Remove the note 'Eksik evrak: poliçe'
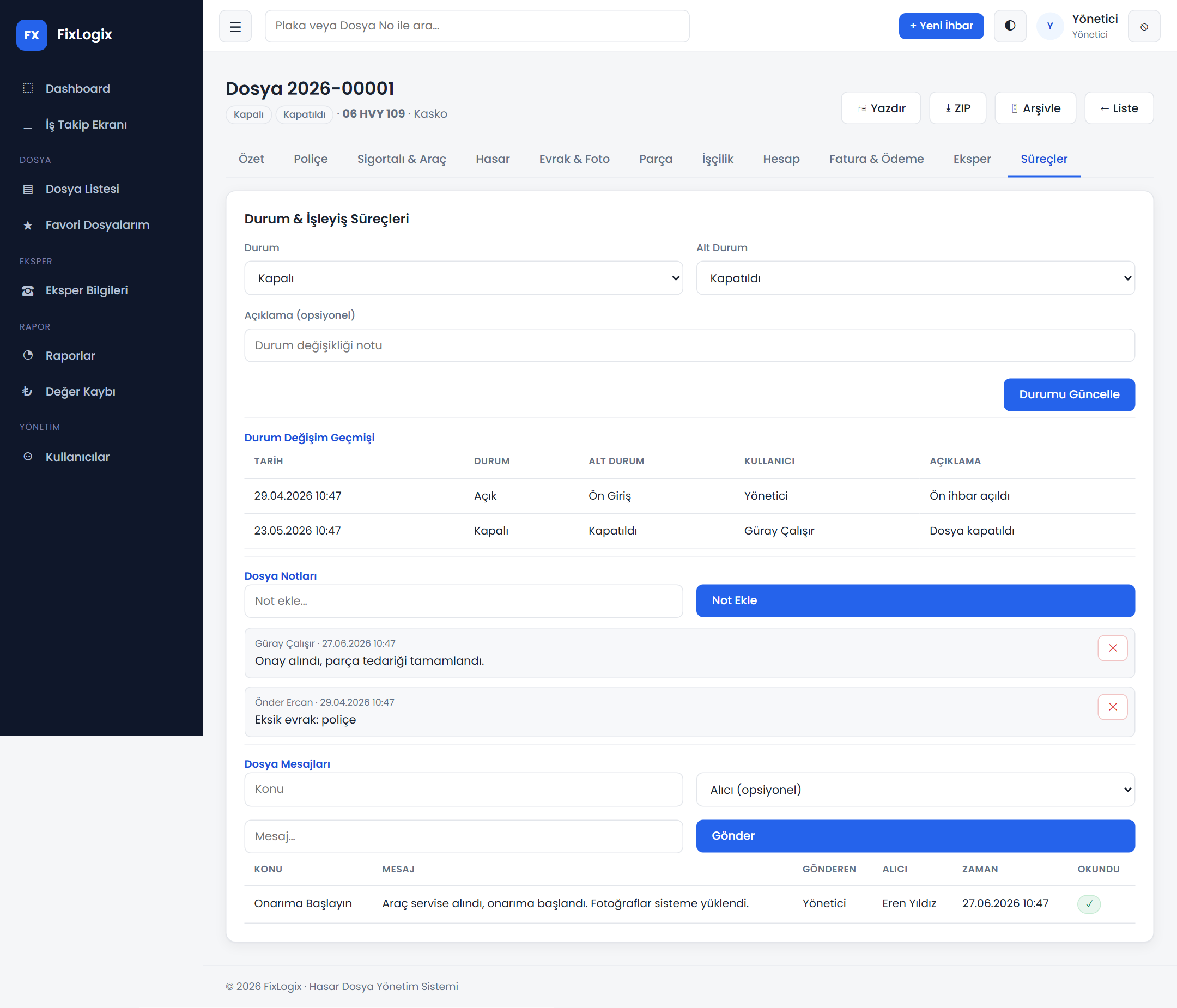Screen dimensions: 1177x1008 click(x=1112, y=707)
